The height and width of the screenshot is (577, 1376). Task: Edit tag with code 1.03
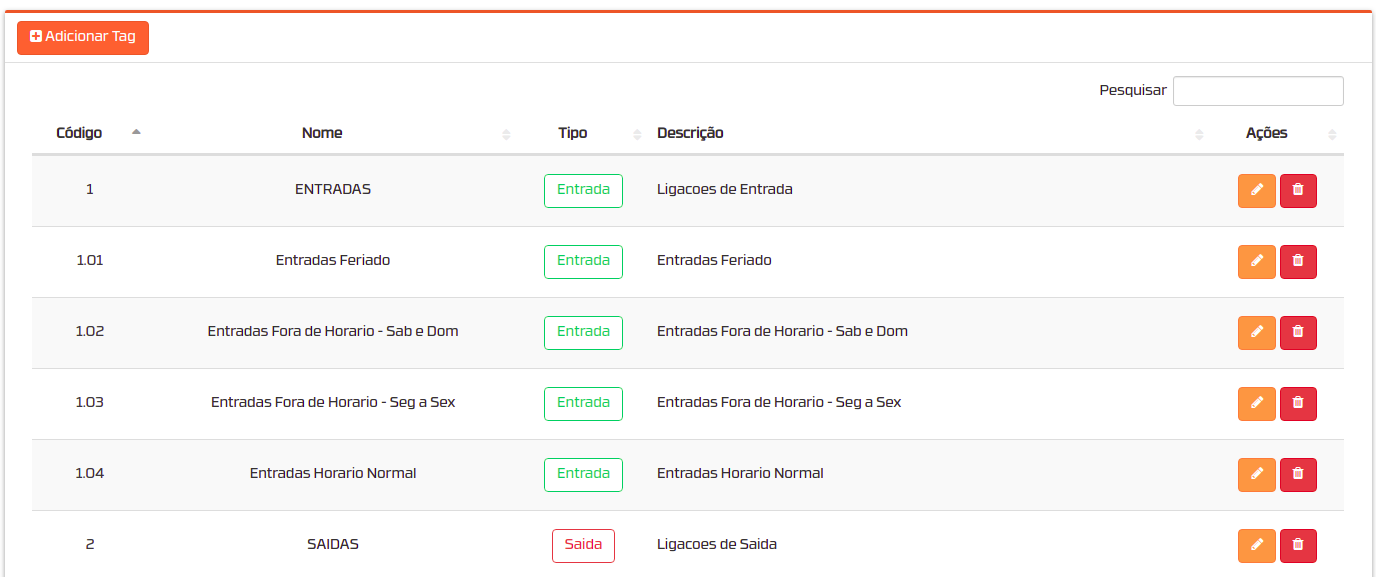[x=1256, y=404]
